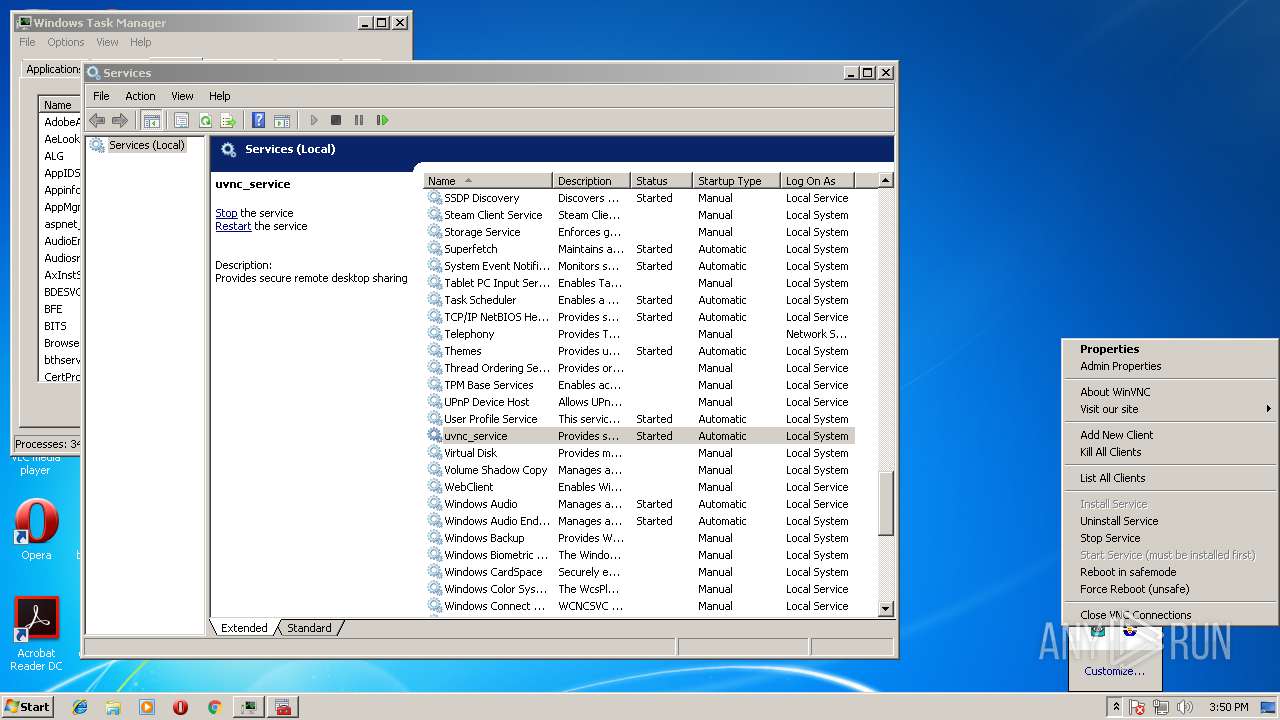
Task: Open the Action menu in Services
Action: pos(140,96)
